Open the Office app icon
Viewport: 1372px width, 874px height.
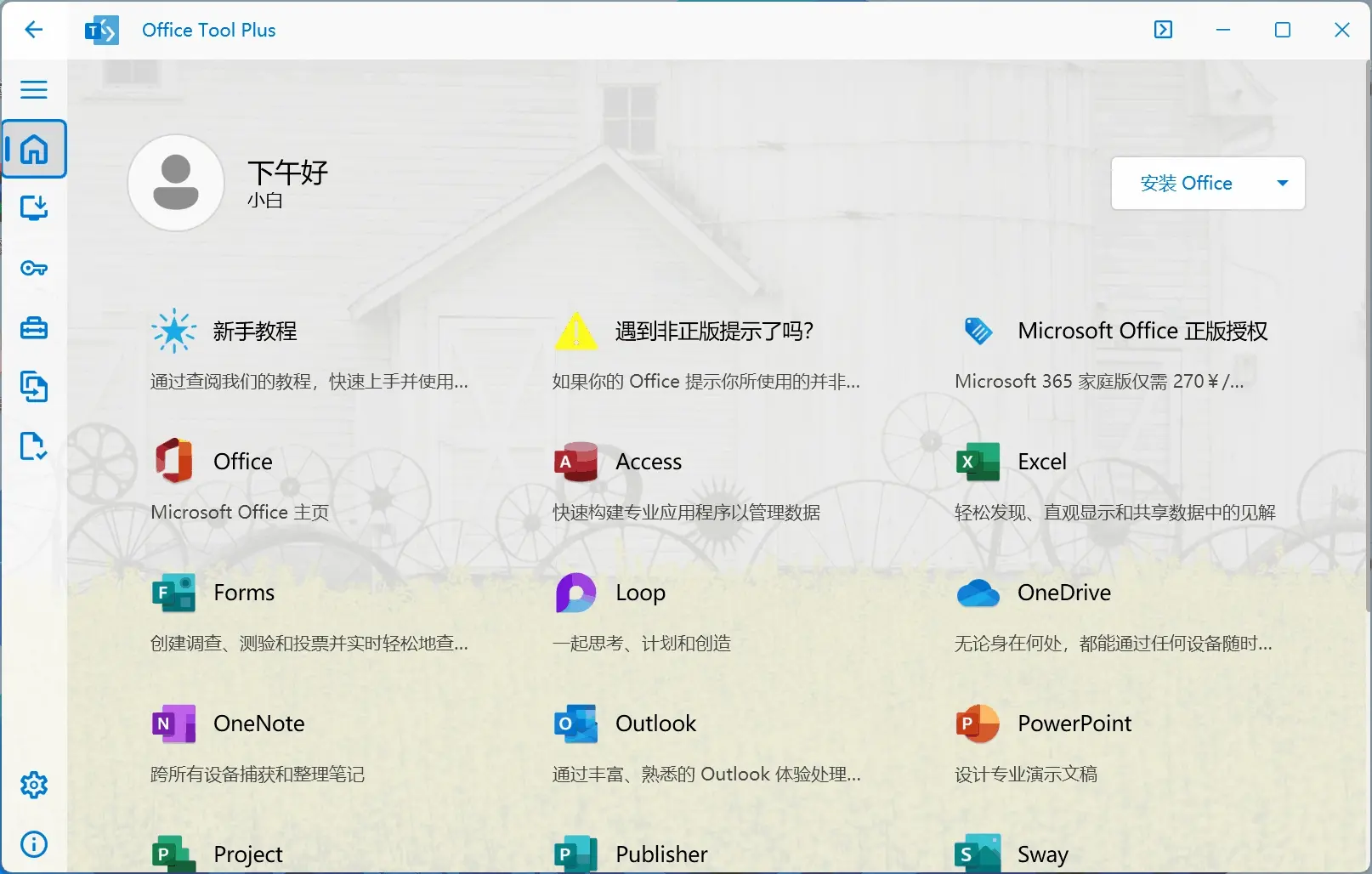click(x=173, y=461)
